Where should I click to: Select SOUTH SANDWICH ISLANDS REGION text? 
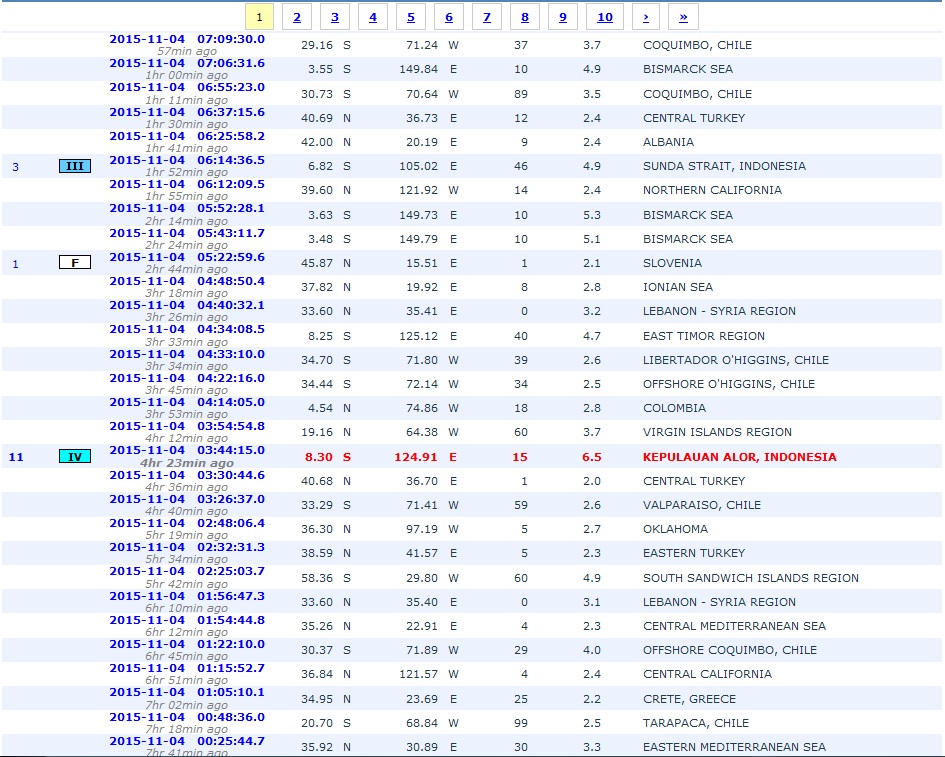(x=750, y=577)
